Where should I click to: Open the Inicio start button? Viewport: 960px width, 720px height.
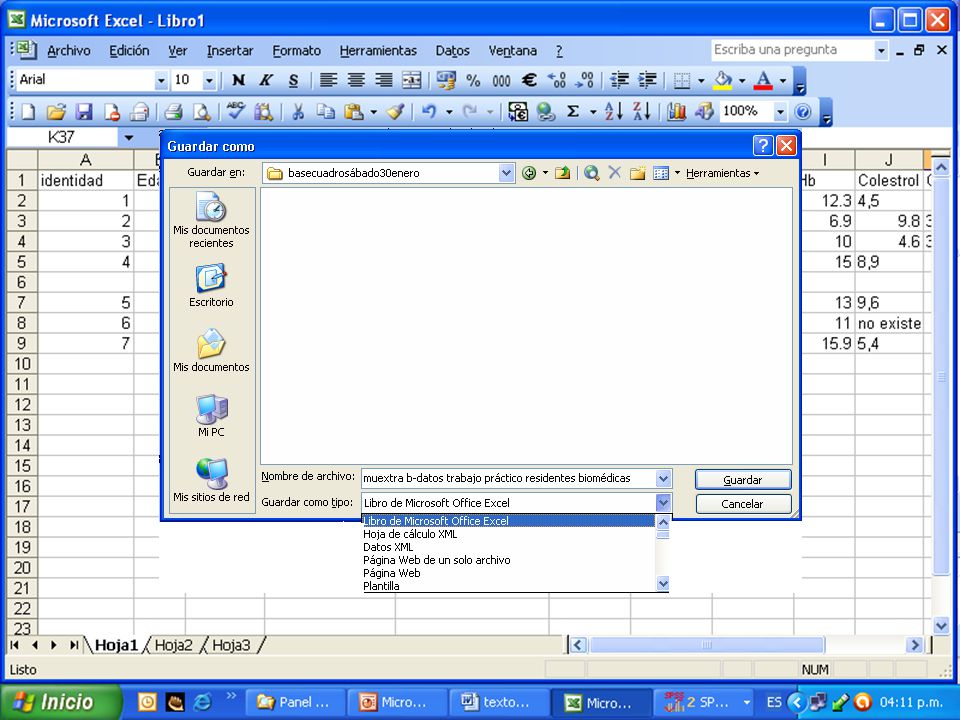click(x=60, y=702)
